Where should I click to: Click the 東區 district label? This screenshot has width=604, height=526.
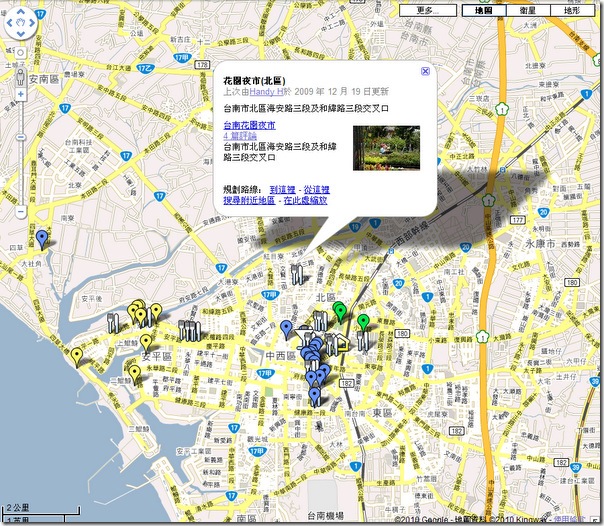382,413
